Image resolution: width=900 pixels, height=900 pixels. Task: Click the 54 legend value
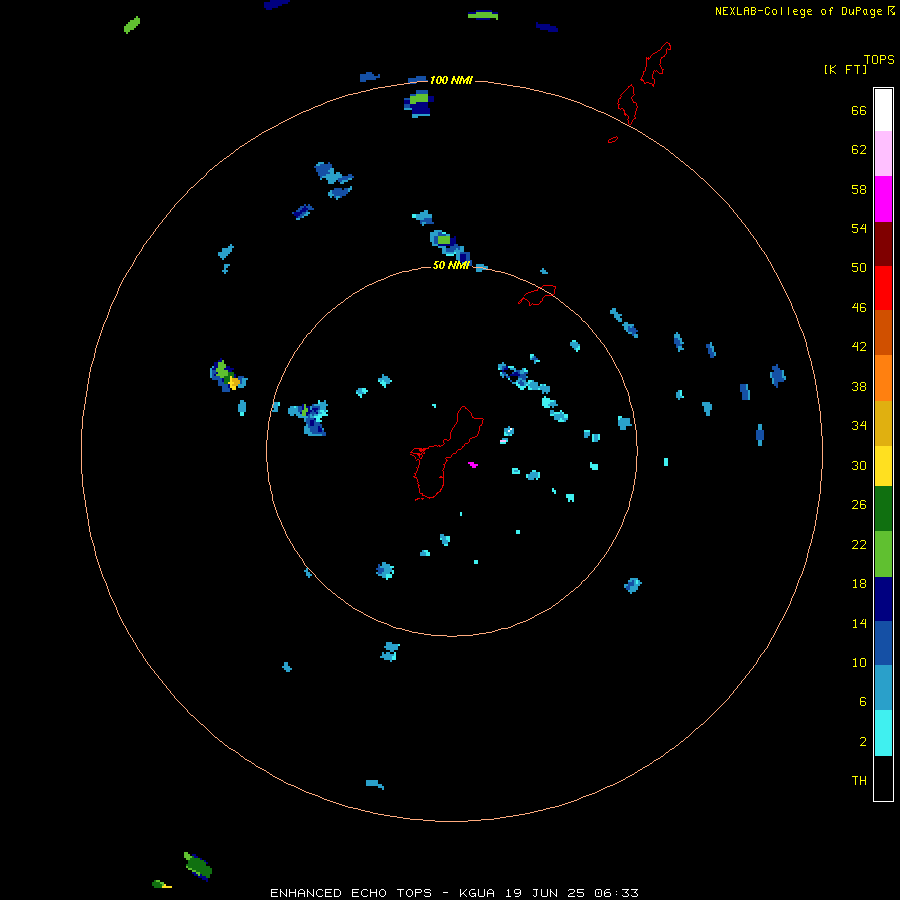(859, 228)
